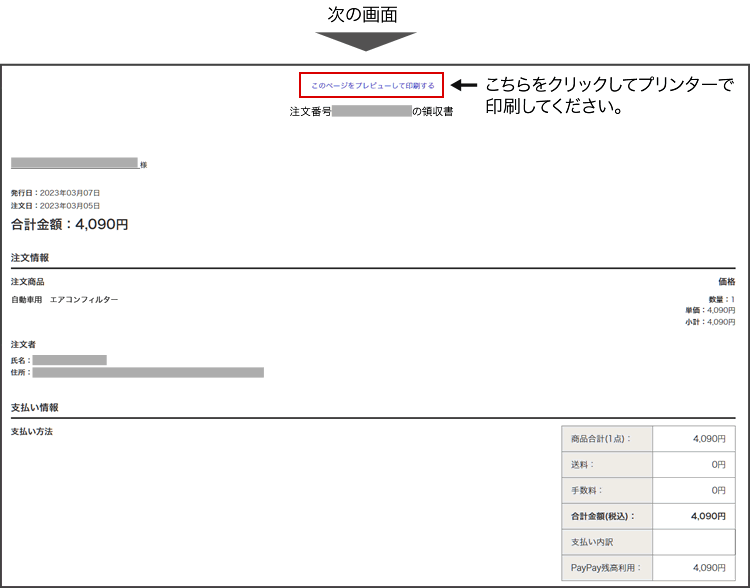Click the 合計金額(税込) table cell
Viewport: 750px width, 588px height.
607,516
